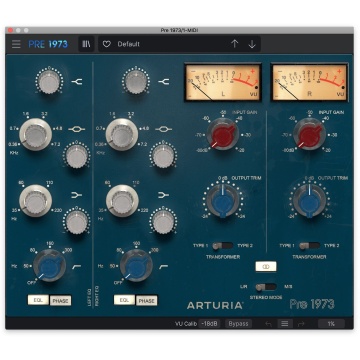Undo last change with left arrow
Viewport: 360px width, 360px height.
(268, 324)
